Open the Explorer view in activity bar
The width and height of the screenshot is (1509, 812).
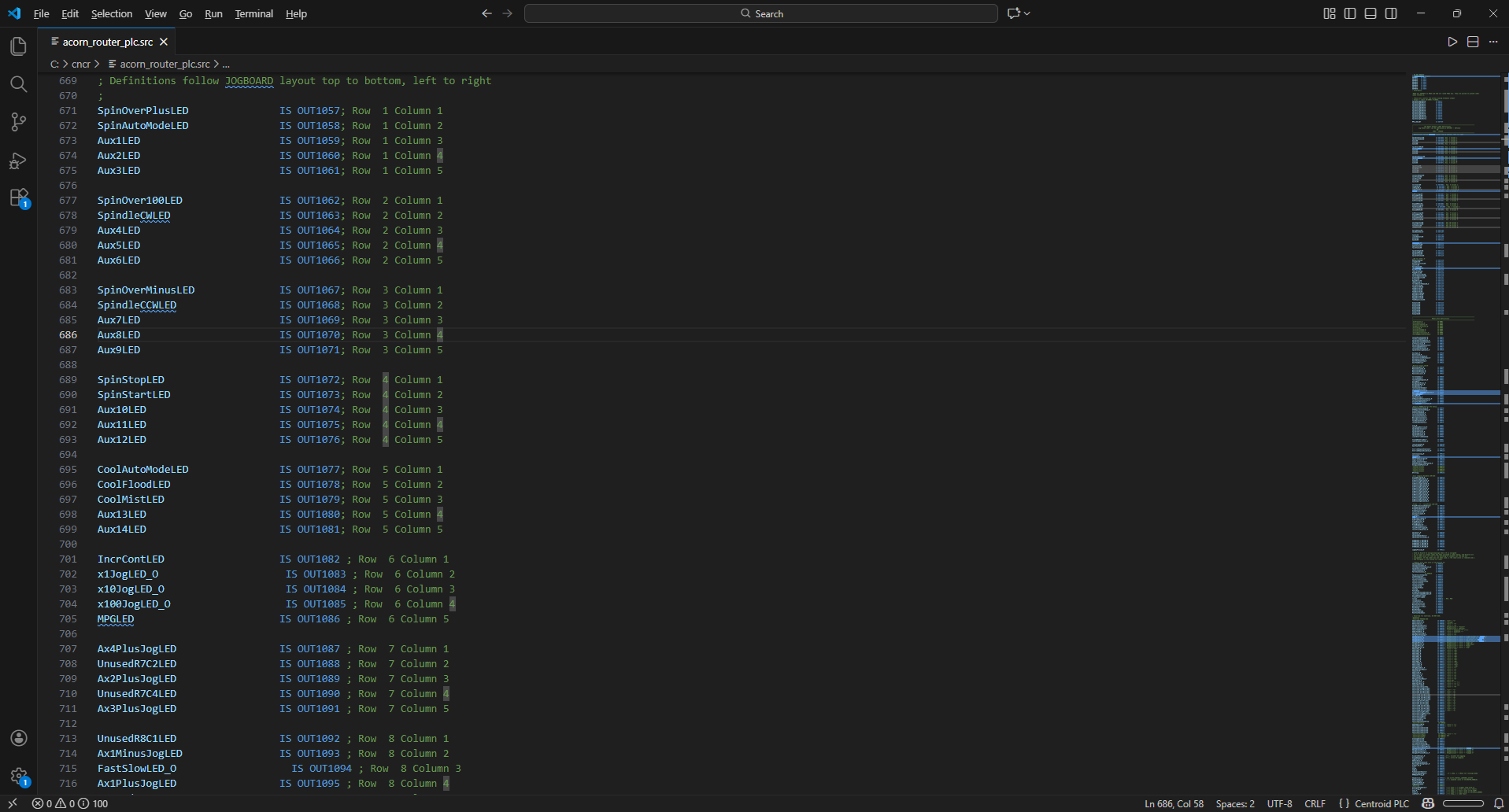18,46
